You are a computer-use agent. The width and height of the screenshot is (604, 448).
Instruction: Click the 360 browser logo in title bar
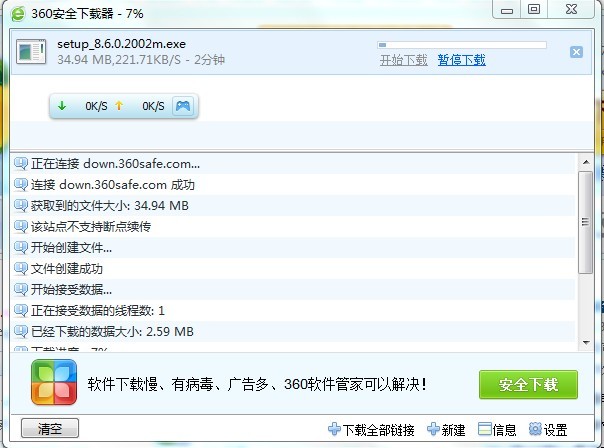18,14
